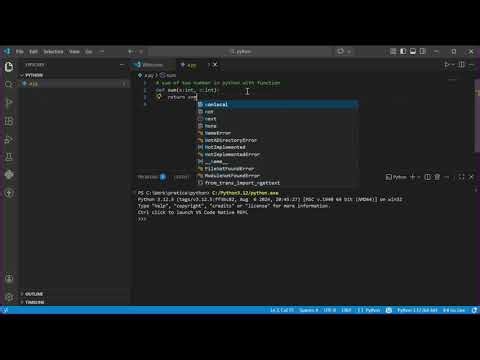This screenshot has height=360, width=480.
Task: Open the Explorer view in the activity bar
Action: click(x=9, y=67)
